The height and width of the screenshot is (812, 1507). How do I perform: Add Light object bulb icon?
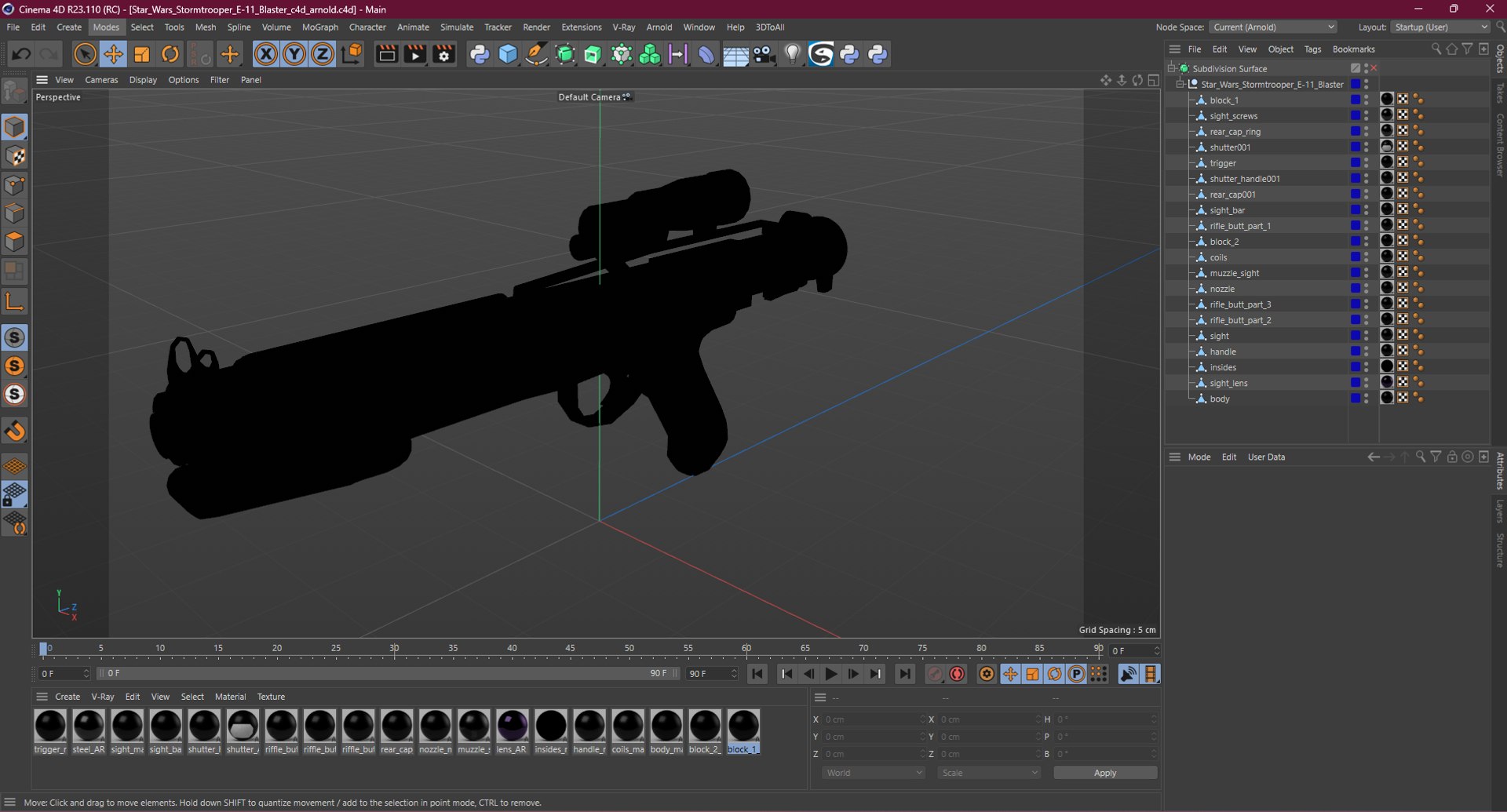point(793,54)
